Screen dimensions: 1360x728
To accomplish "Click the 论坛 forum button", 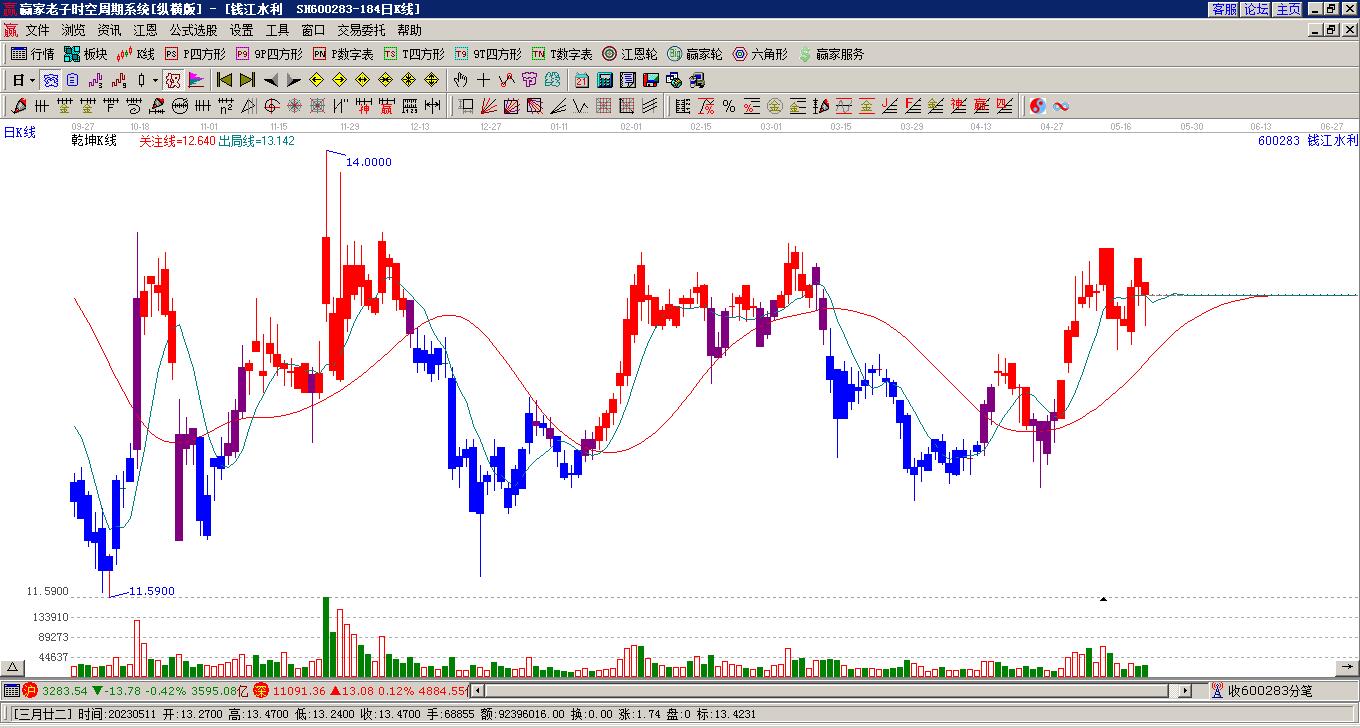I will coord(1256,9).
